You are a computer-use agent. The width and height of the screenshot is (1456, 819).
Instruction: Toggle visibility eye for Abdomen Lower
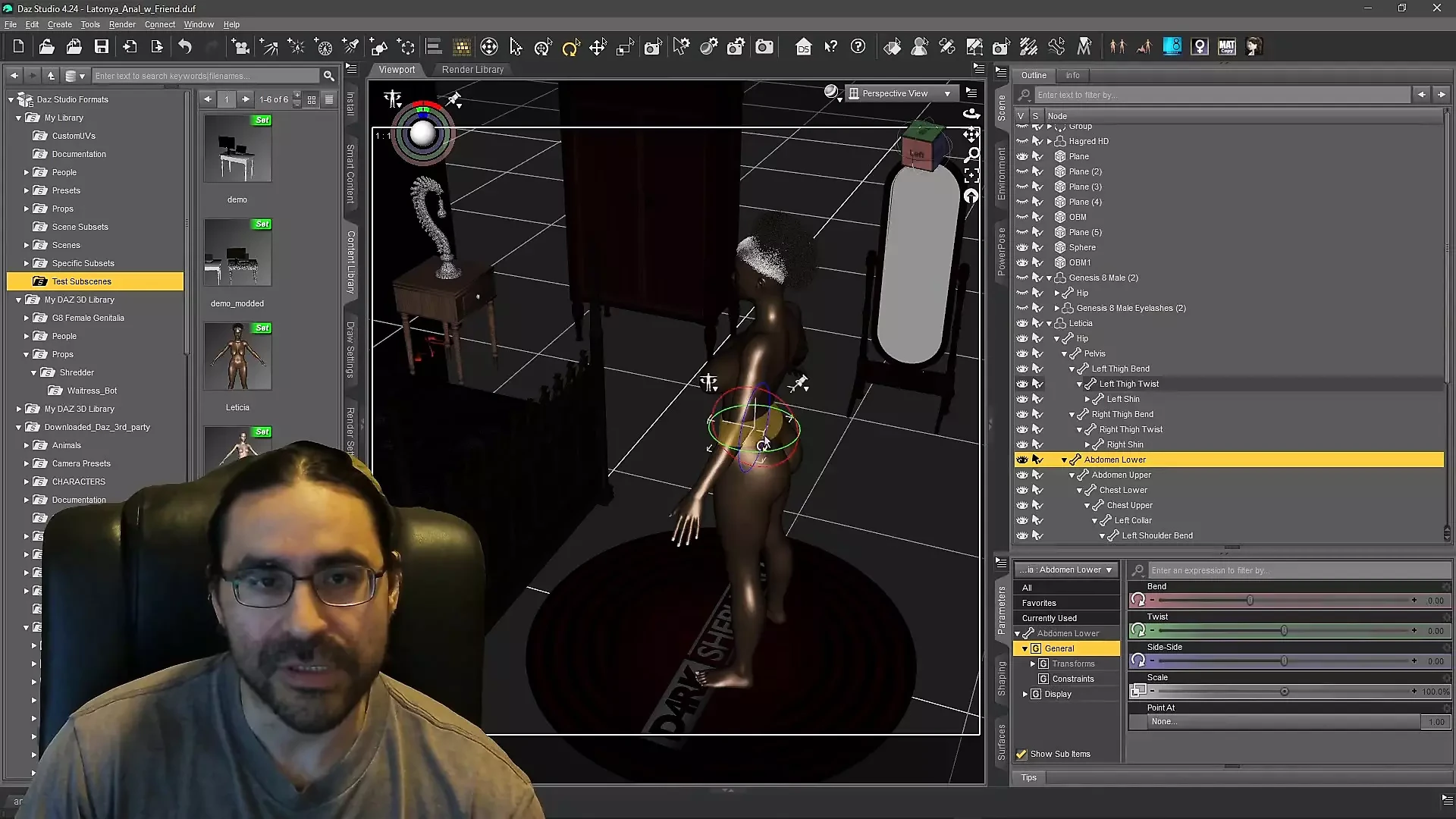click(x=1022, y=460)
